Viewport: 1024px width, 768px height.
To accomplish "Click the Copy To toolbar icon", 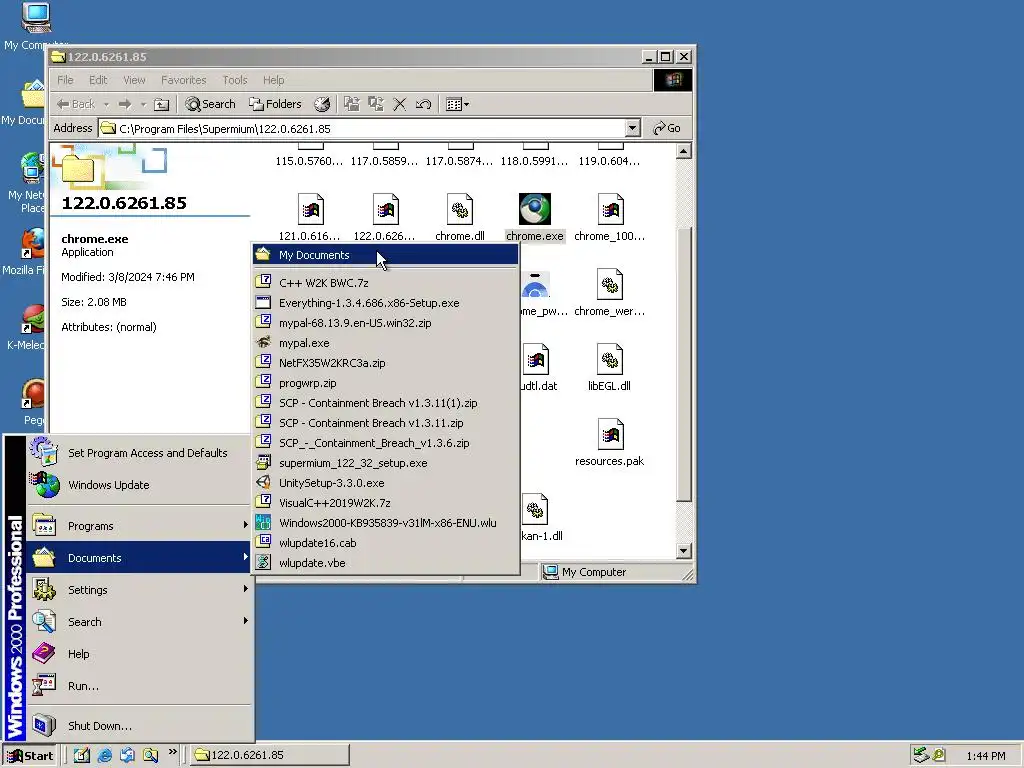I will click(376, 104).
